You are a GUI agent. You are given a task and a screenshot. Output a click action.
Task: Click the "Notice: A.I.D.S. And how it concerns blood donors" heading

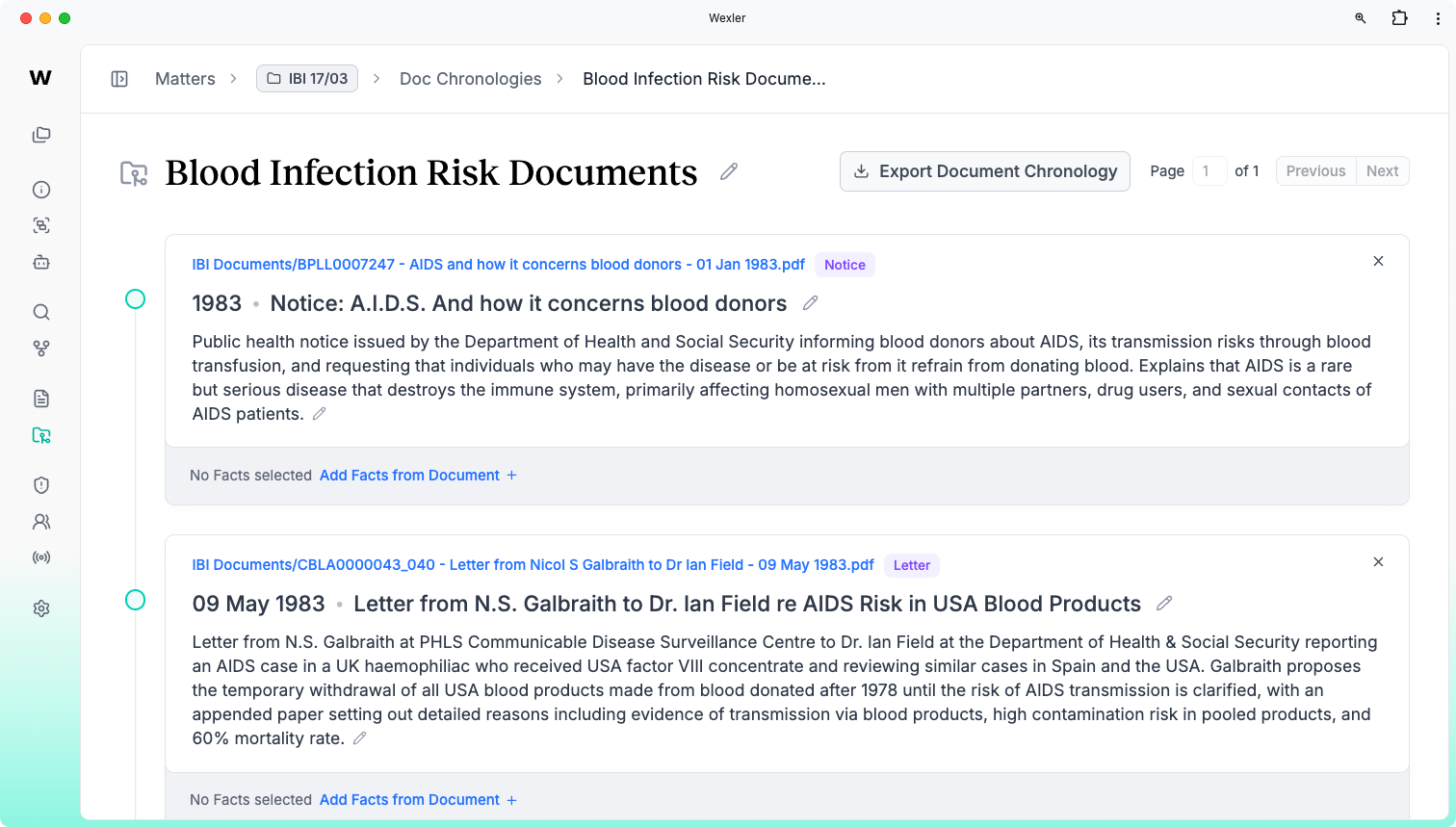pyautogui.click(x=529, y=303)
